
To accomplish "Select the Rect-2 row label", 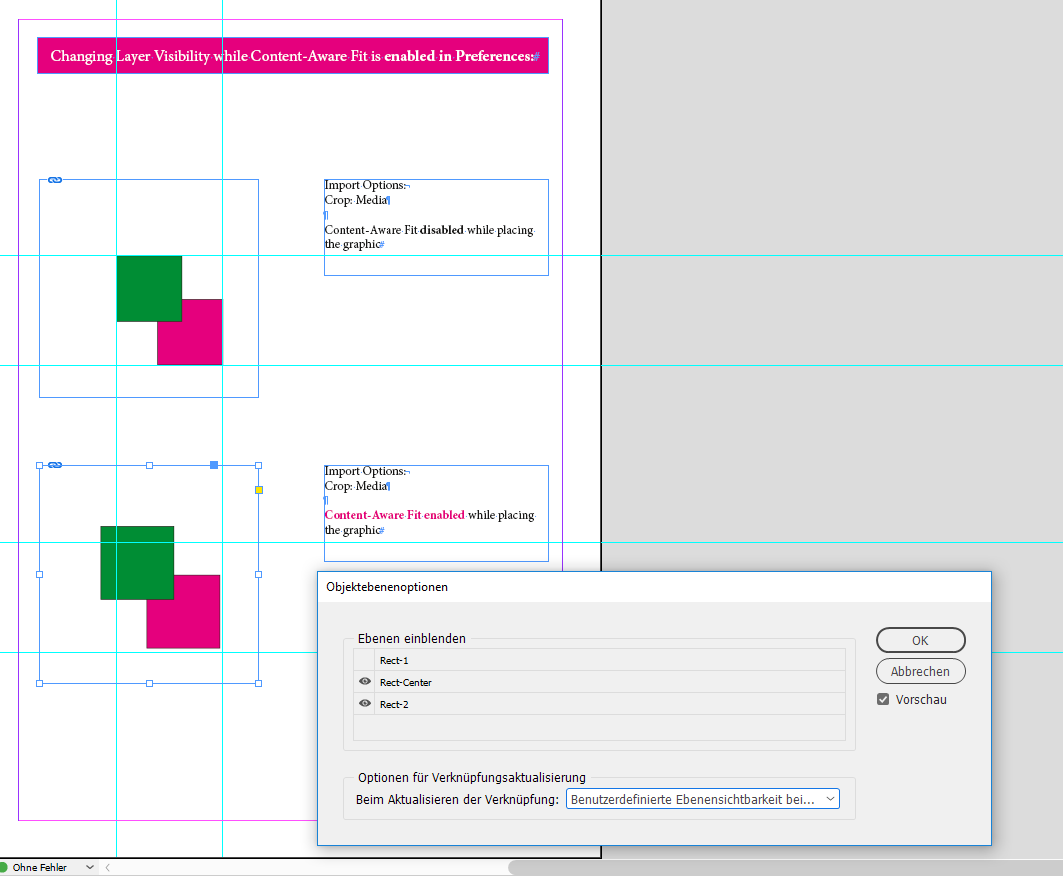I will click(x=394, y=704).
